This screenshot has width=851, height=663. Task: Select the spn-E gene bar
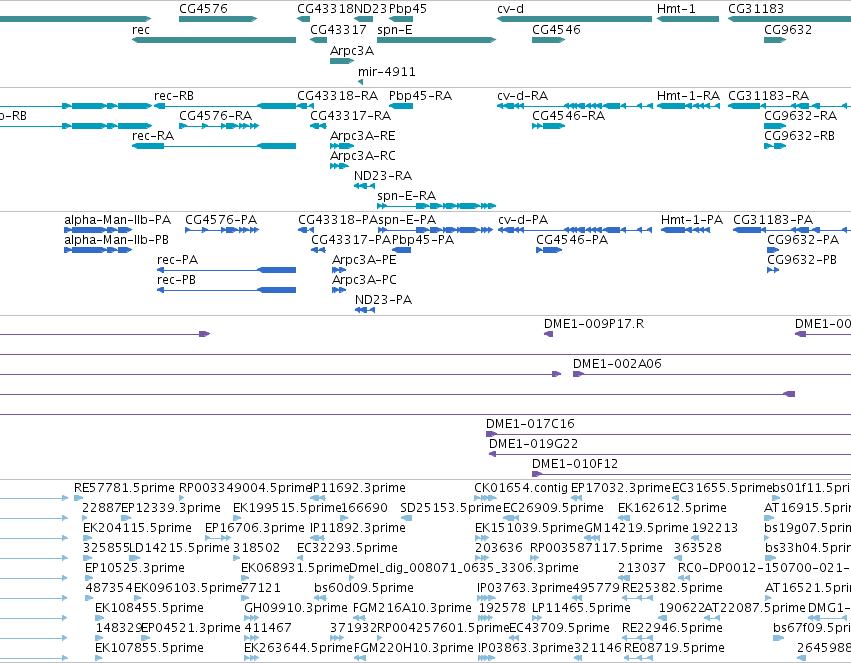point(436,40)
